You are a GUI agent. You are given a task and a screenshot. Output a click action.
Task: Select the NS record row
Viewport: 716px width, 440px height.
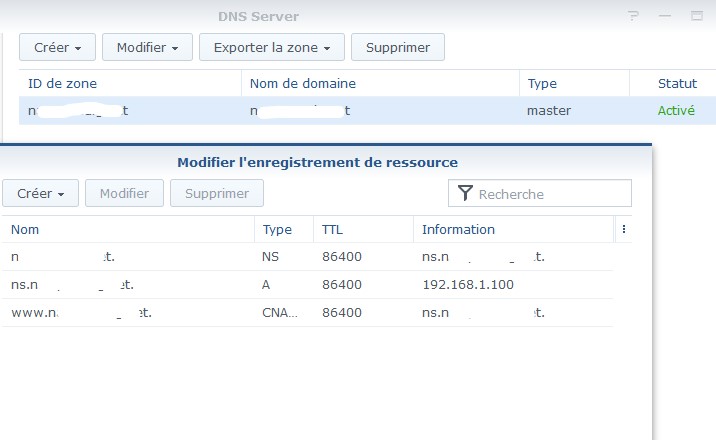(x=307, y=257)
